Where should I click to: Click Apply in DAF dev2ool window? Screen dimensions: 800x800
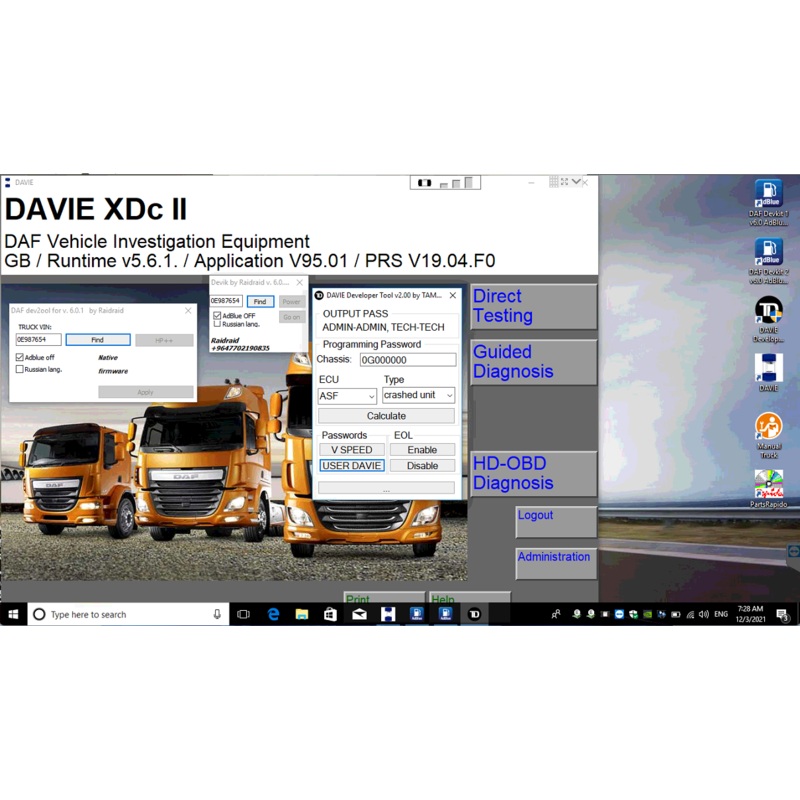click(x=145, y=392)
